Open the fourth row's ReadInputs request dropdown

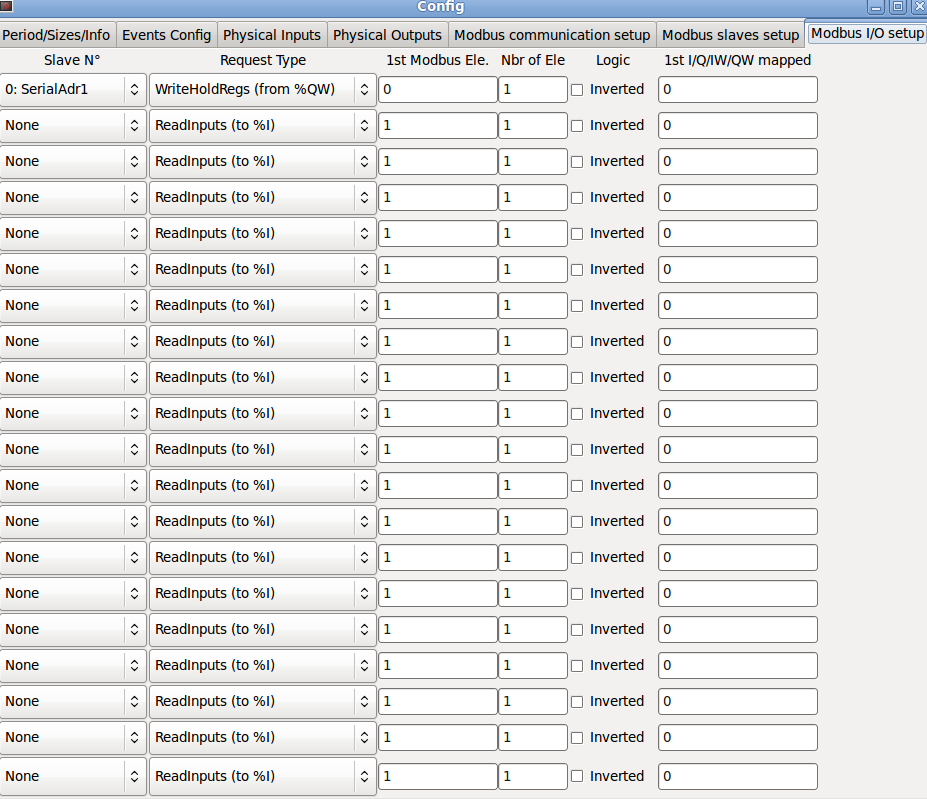(262, 198)
